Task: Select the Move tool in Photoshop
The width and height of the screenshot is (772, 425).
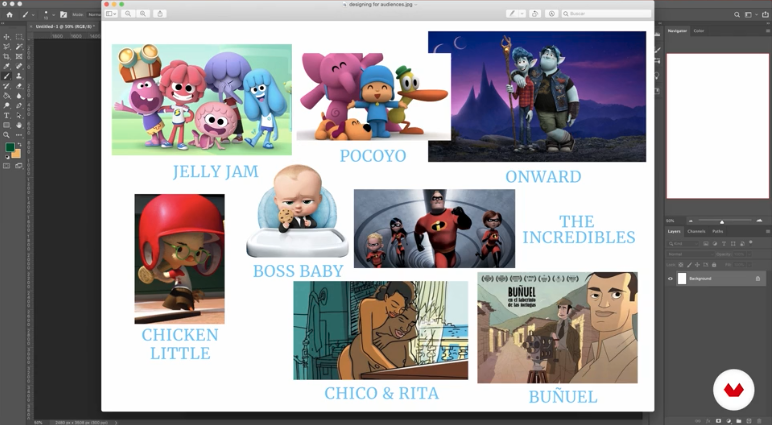Action: coord(6,37)
